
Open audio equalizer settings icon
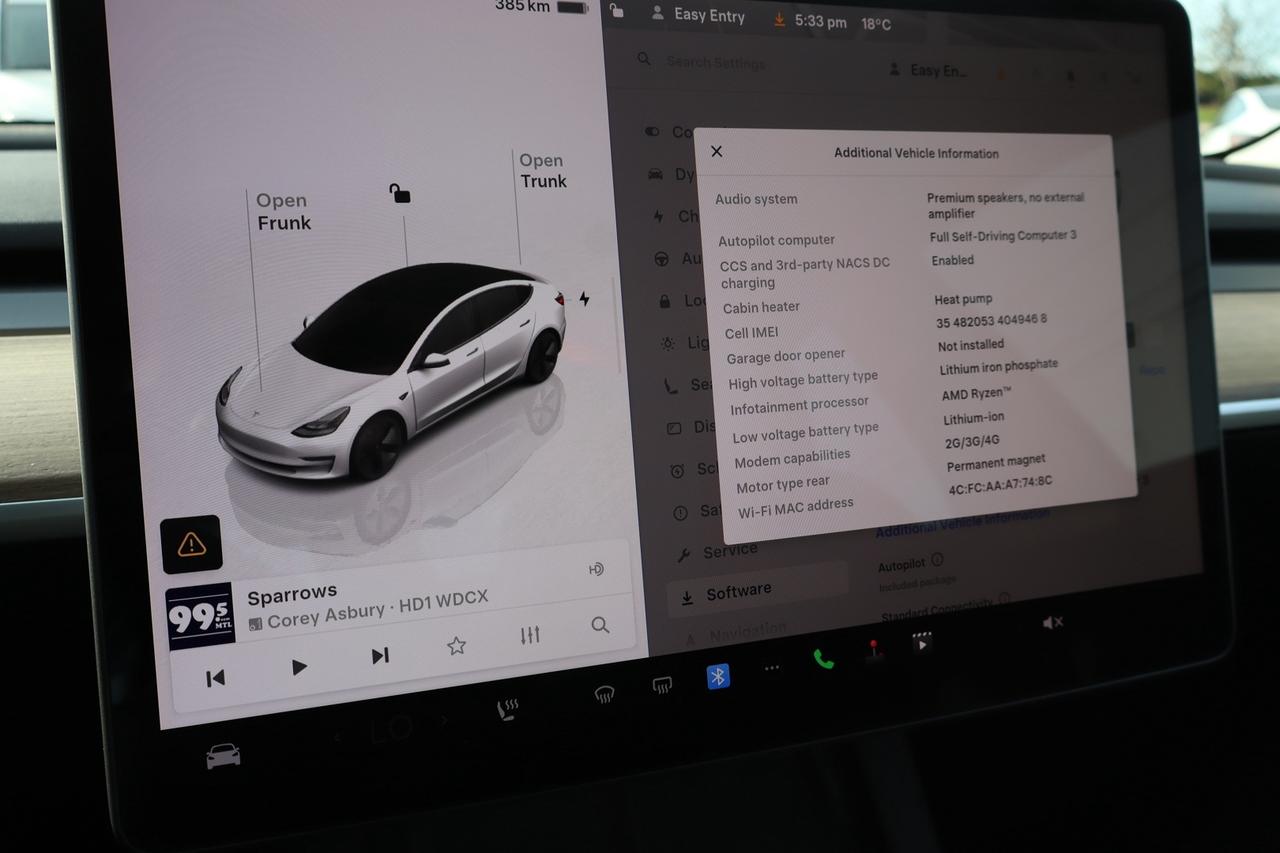[x=530, y=635]
